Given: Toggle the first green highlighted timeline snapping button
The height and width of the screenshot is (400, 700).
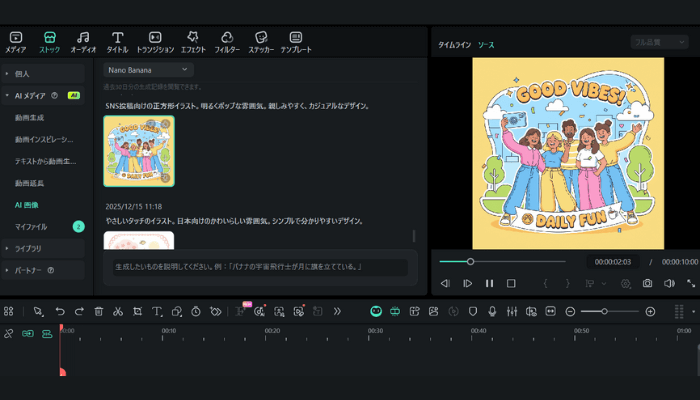Looking at the screenshot, I should tap(376, 312).
